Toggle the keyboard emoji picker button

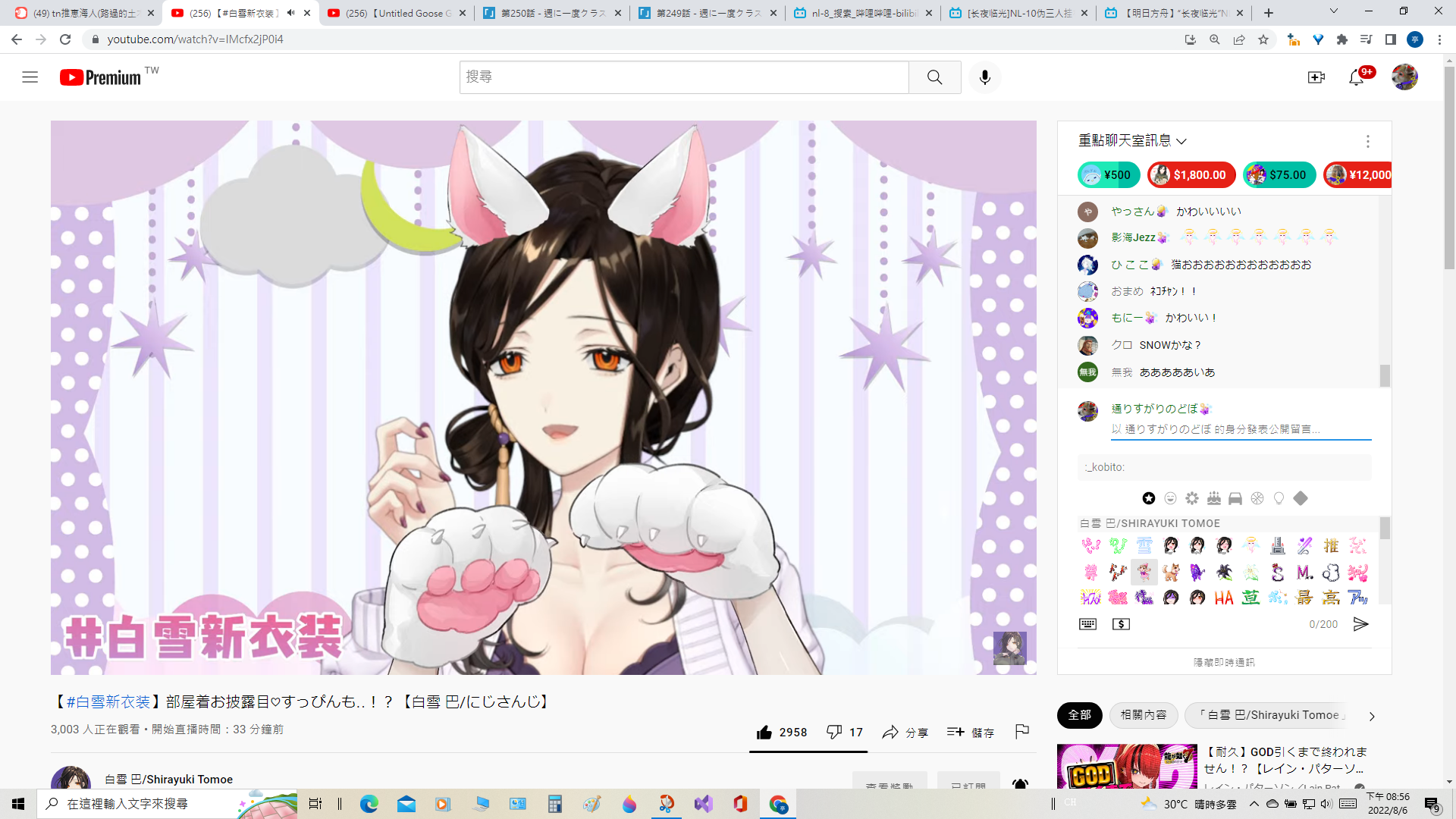click(x=1087, y=624)
